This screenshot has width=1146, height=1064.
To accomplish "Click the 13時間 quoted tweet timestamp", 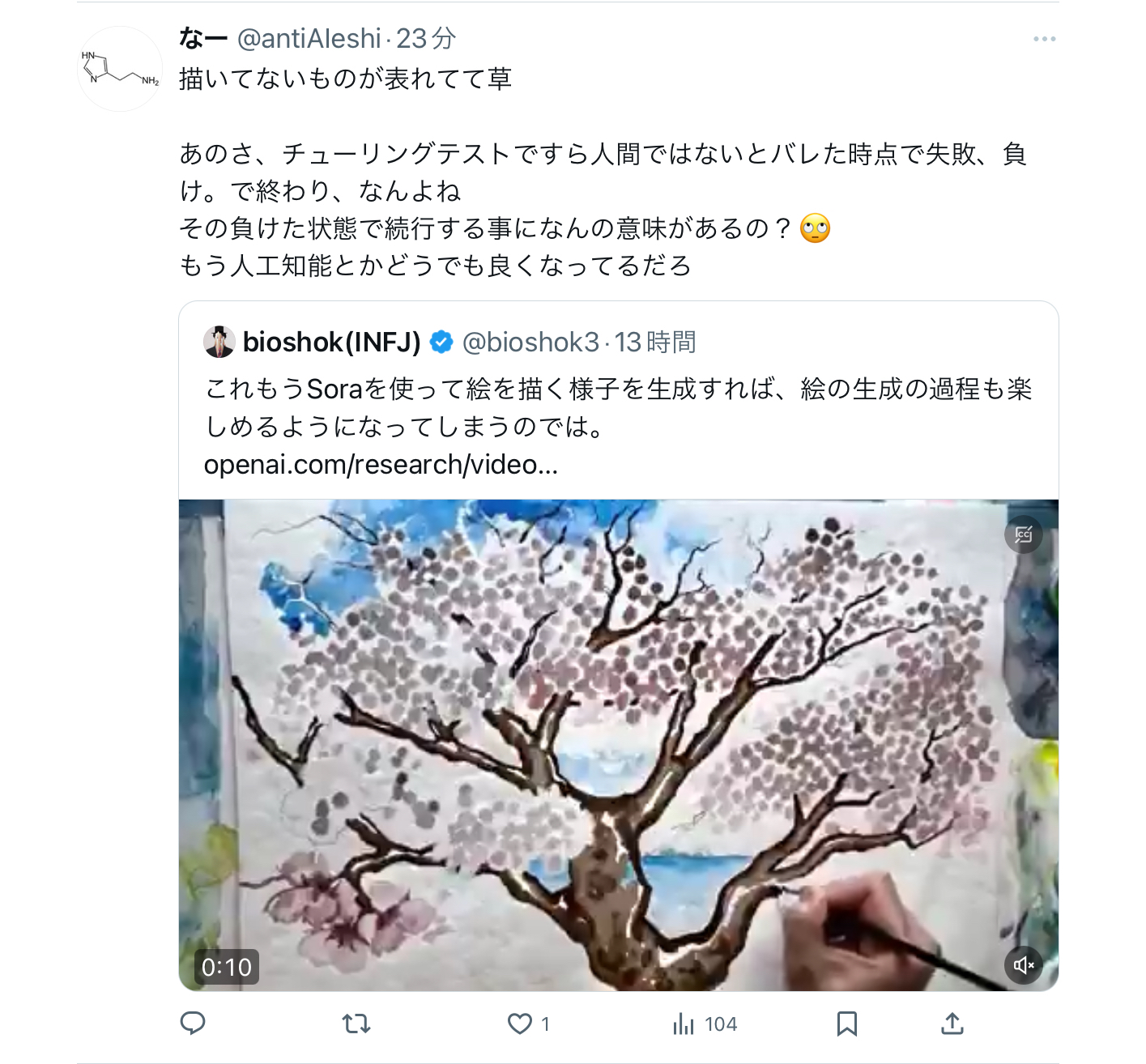I will pyautogui.click(x=655, y=342).
